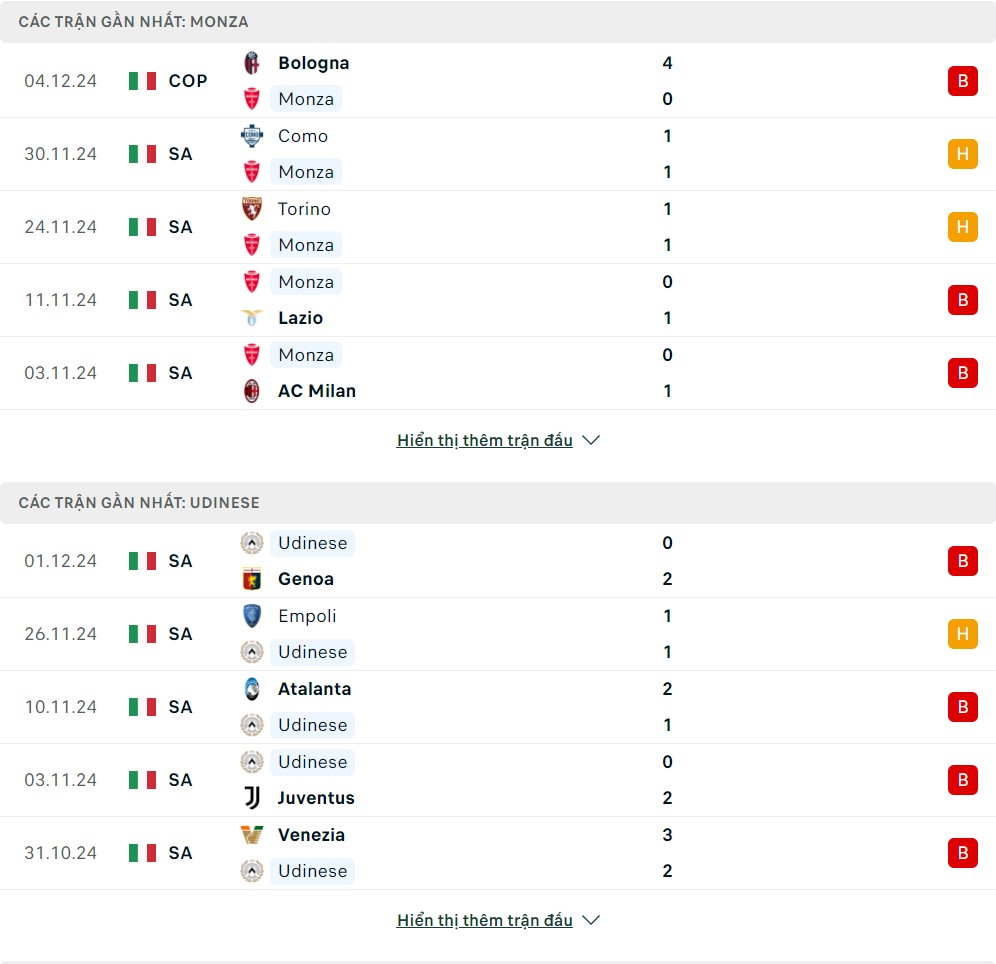Expand more Udinese matches with chevron
The height and width of the screenshot is (964, 996).
coord(591,920)
